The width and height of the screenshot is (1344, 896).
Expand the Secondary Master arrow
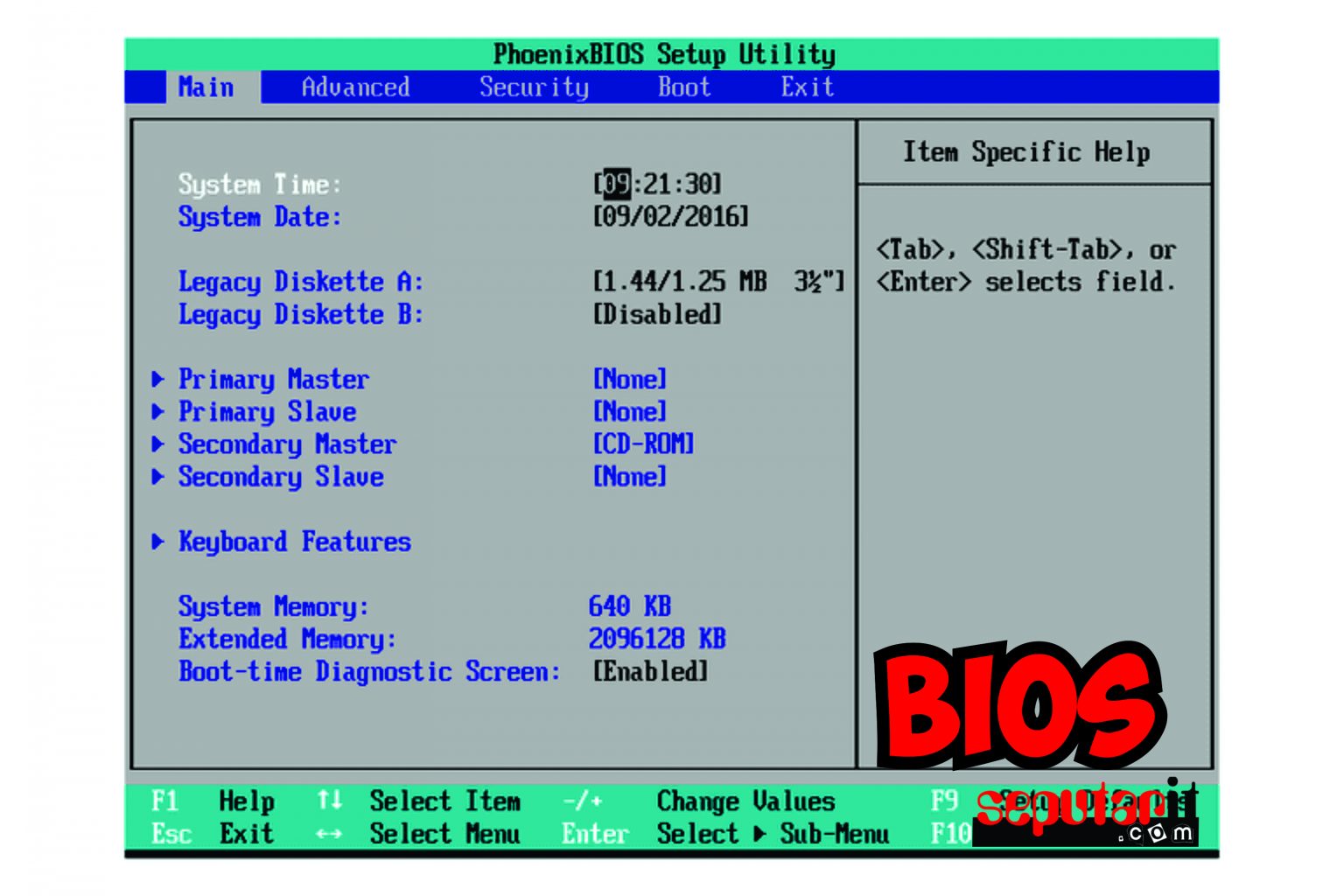click(158, 444)
